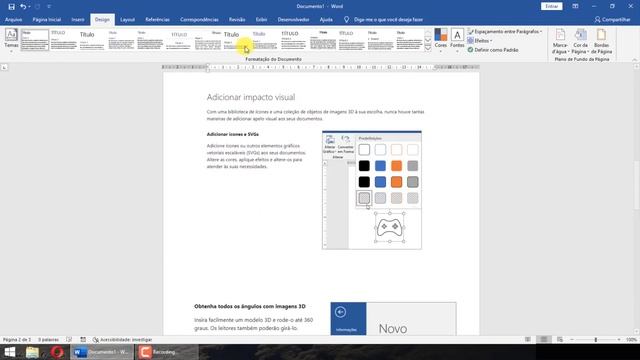The height and width of the screenshot is (360, 640).
Task: Click the zoom slider handle
Action: coord(596,340)
